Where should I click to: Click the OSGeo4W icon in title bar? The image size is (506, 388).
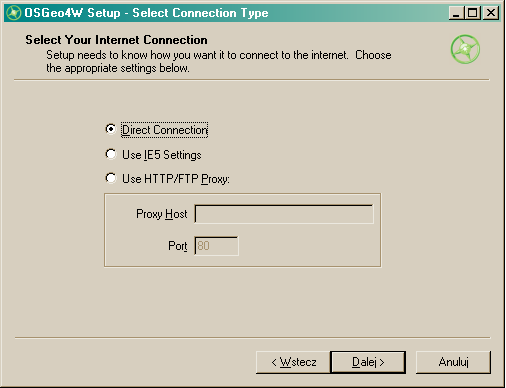14,13
